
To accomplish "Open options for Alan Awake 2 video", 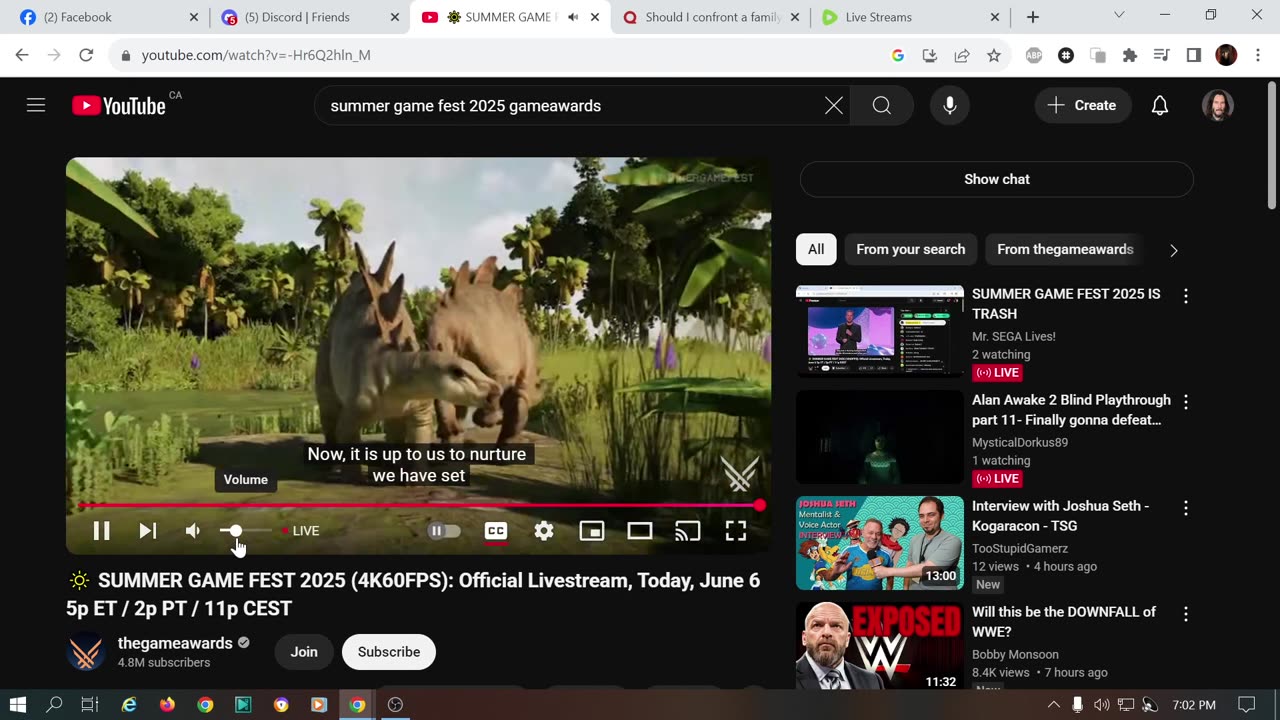I will (x=1186, y=402).
